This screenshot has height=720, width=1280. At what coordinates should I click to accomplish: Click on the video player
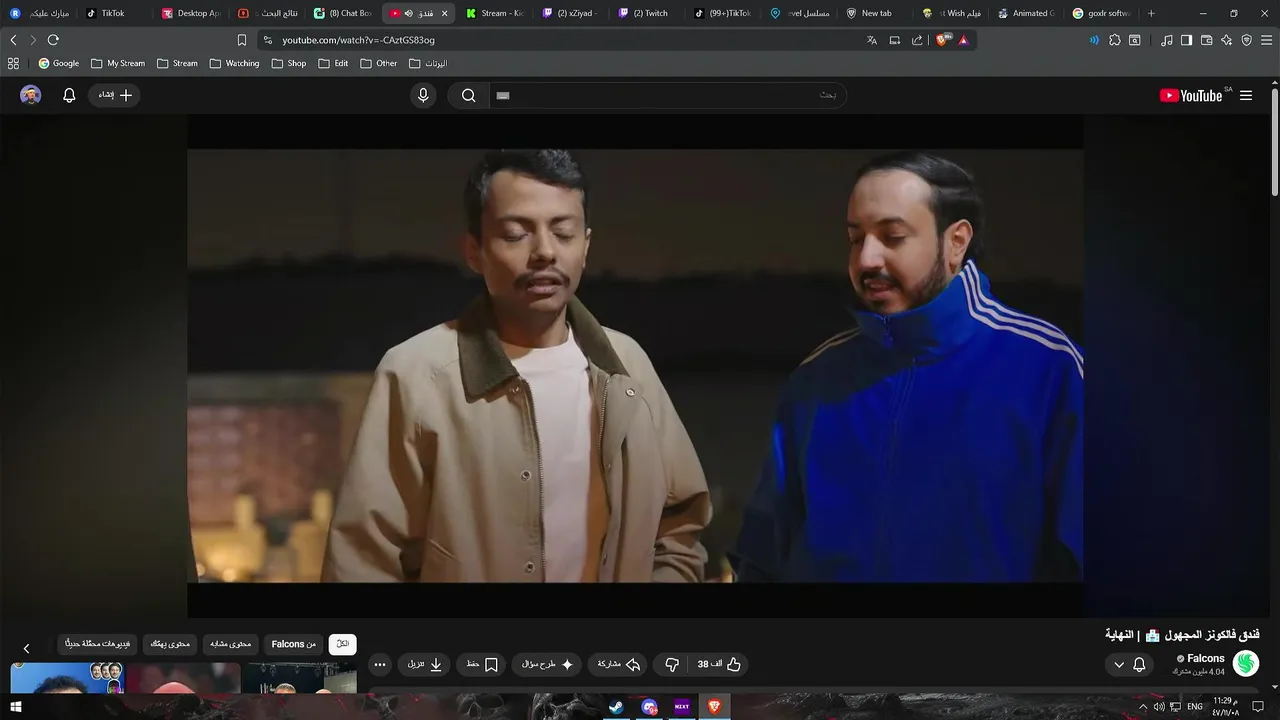(x=635, y=365)
